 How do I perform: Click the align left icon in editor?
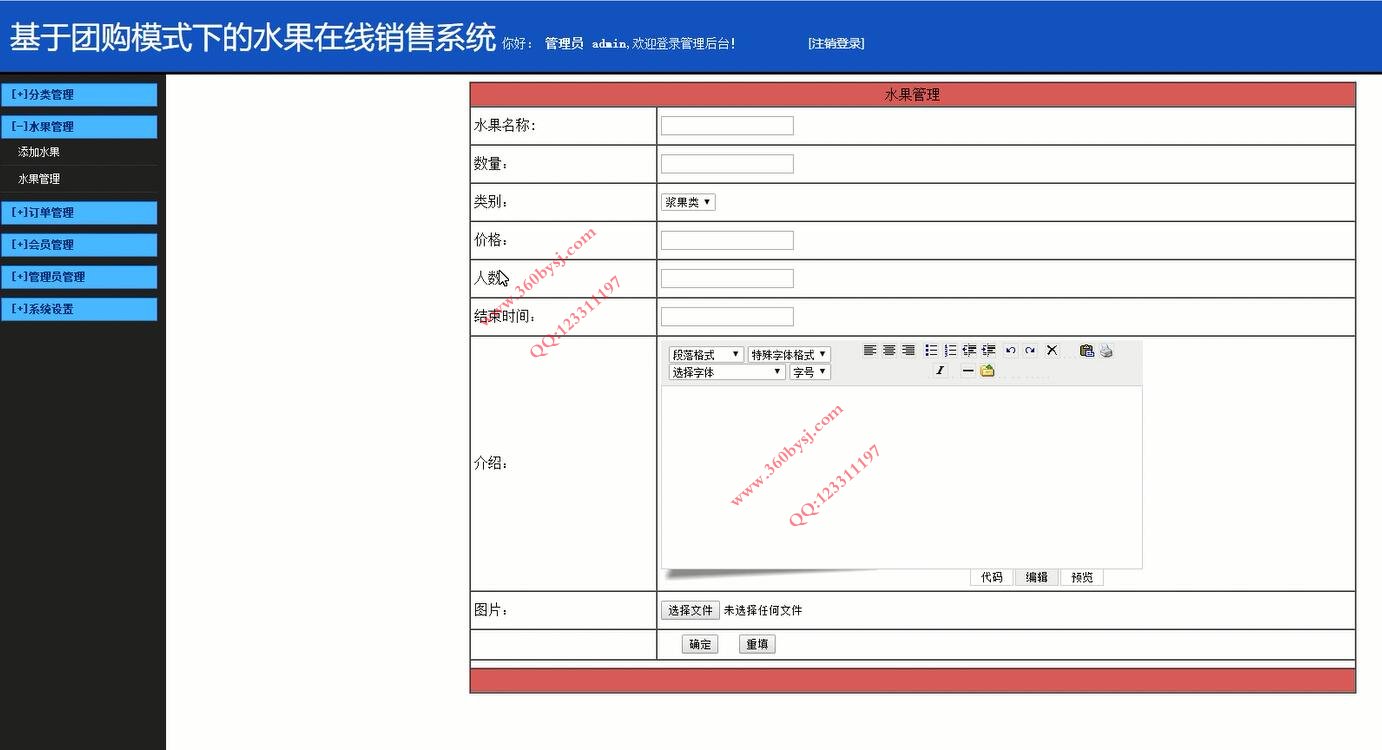click(x=870, y=350)
